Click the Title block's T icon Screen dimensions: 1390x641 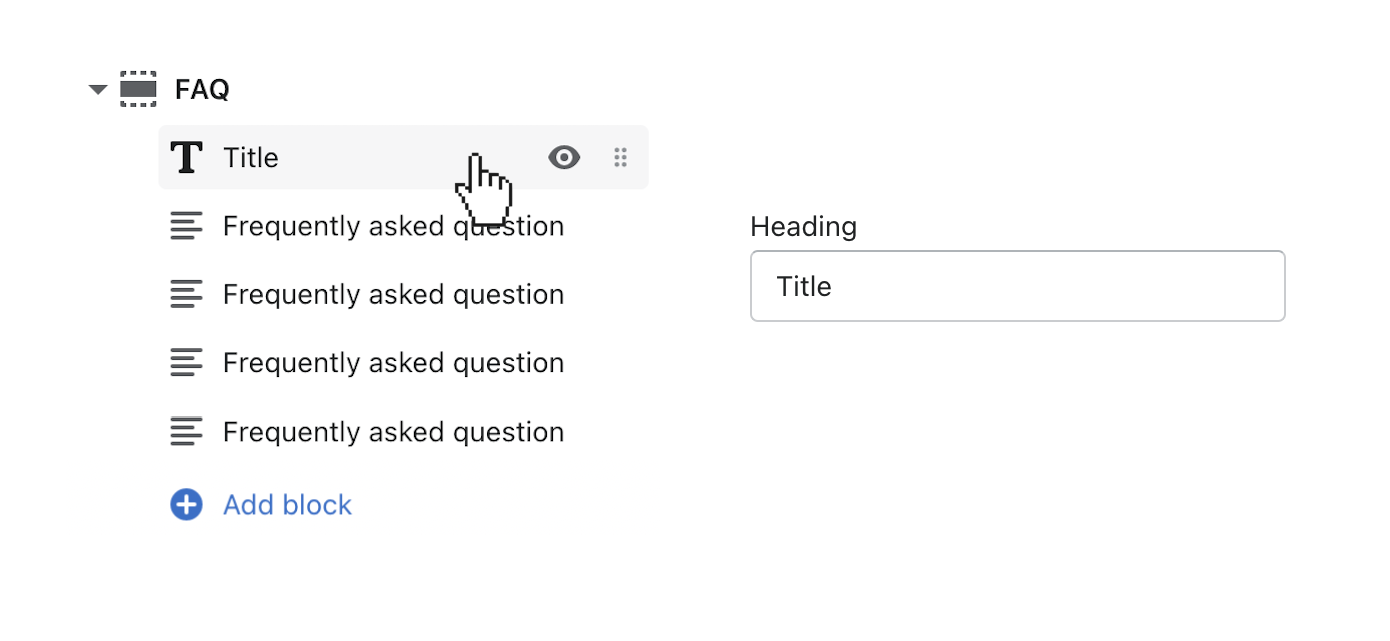(186, 157)
